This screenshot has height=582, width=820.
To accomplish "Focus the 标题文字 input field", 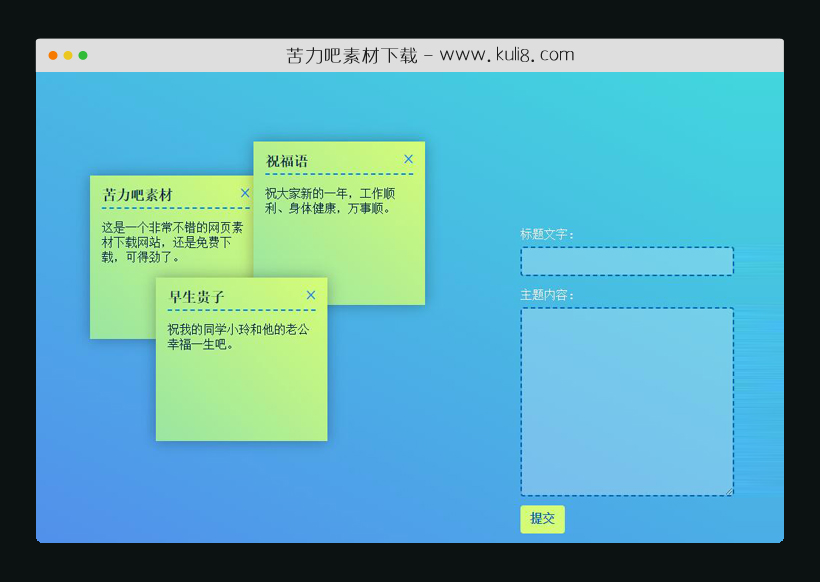I will (x=626, y=262).
